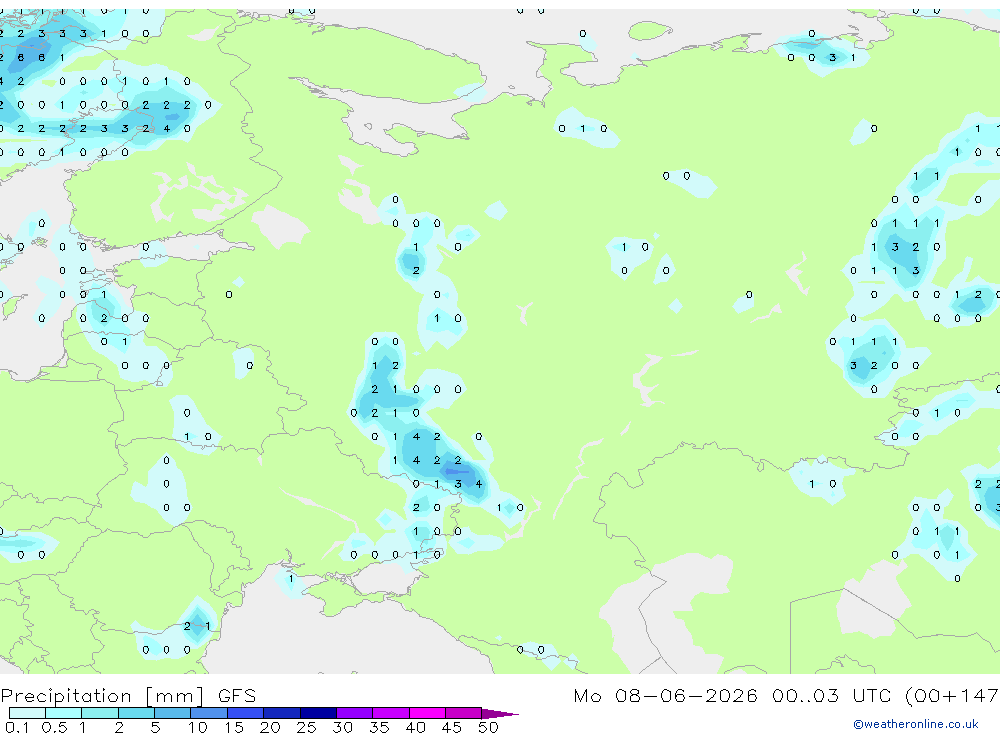Click the "30" legend tick label
This screenshot has height=733, width=1000.
(342, 727)
